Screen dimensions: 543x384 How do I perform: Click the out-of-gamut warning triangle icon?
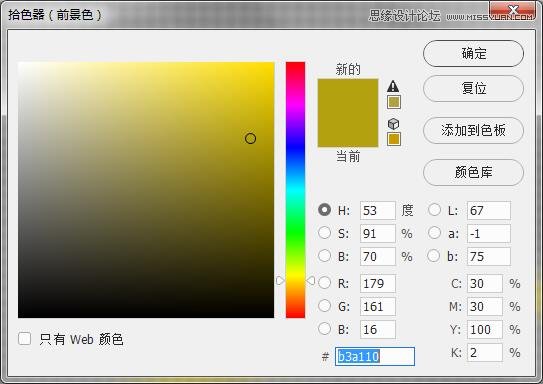pos(393,86)
